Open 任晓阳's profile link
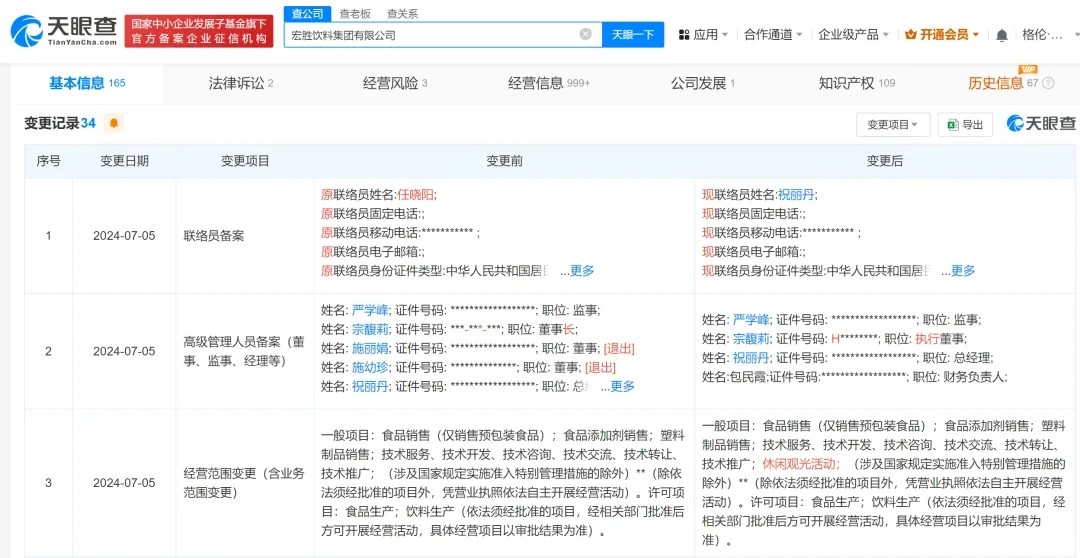This screenshot has height=558, width=1080. coord(416,195)
